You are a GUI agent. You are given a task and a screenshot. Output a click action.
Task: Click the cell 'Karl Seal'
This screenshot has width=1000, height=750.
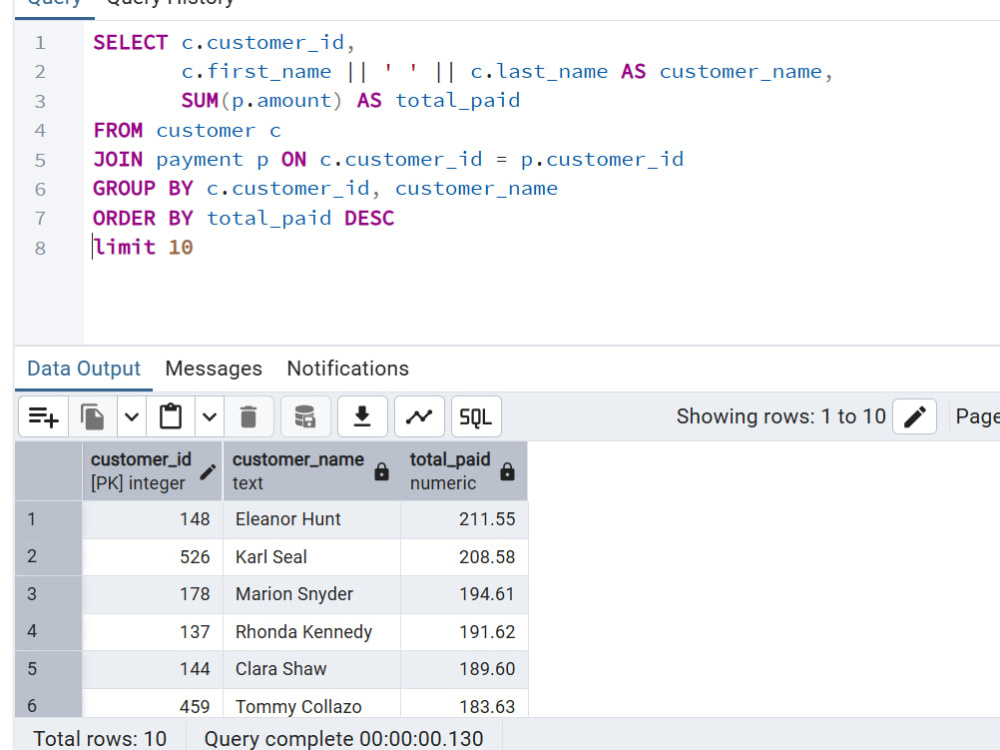(312, 557)
